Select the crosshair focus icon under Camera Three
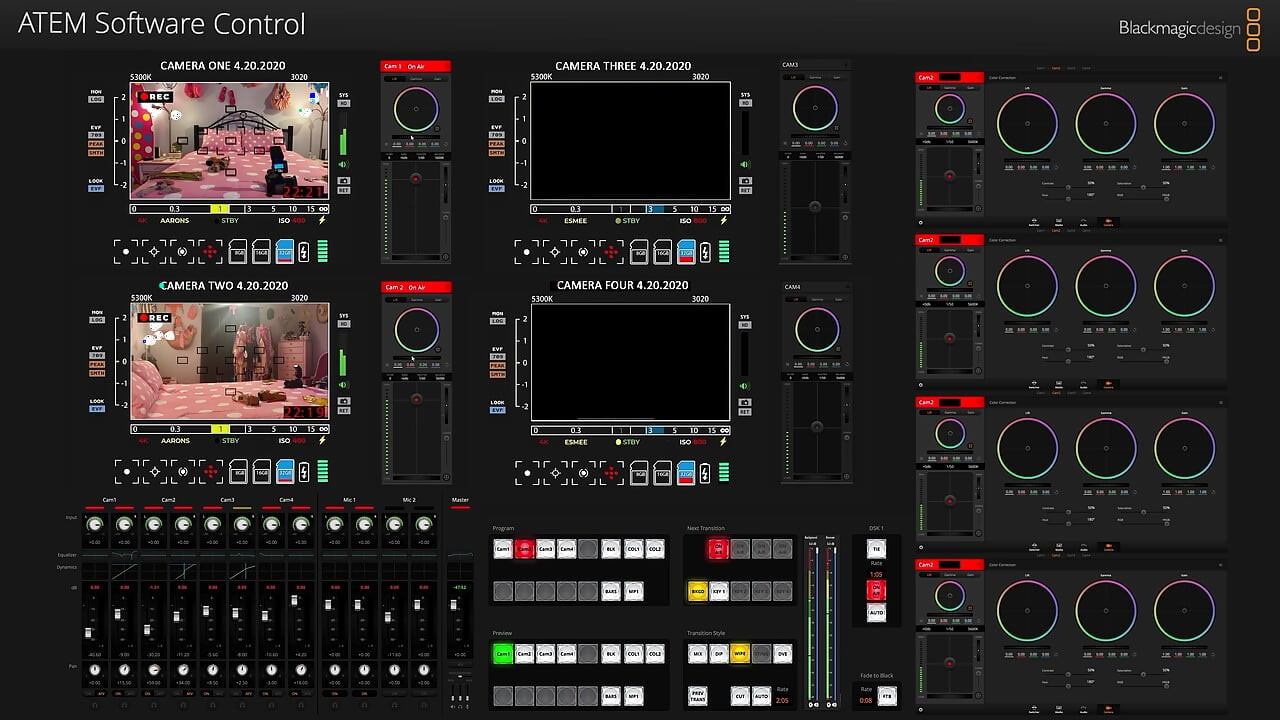This screenshot has height=720, width=1280. (555, 252)
